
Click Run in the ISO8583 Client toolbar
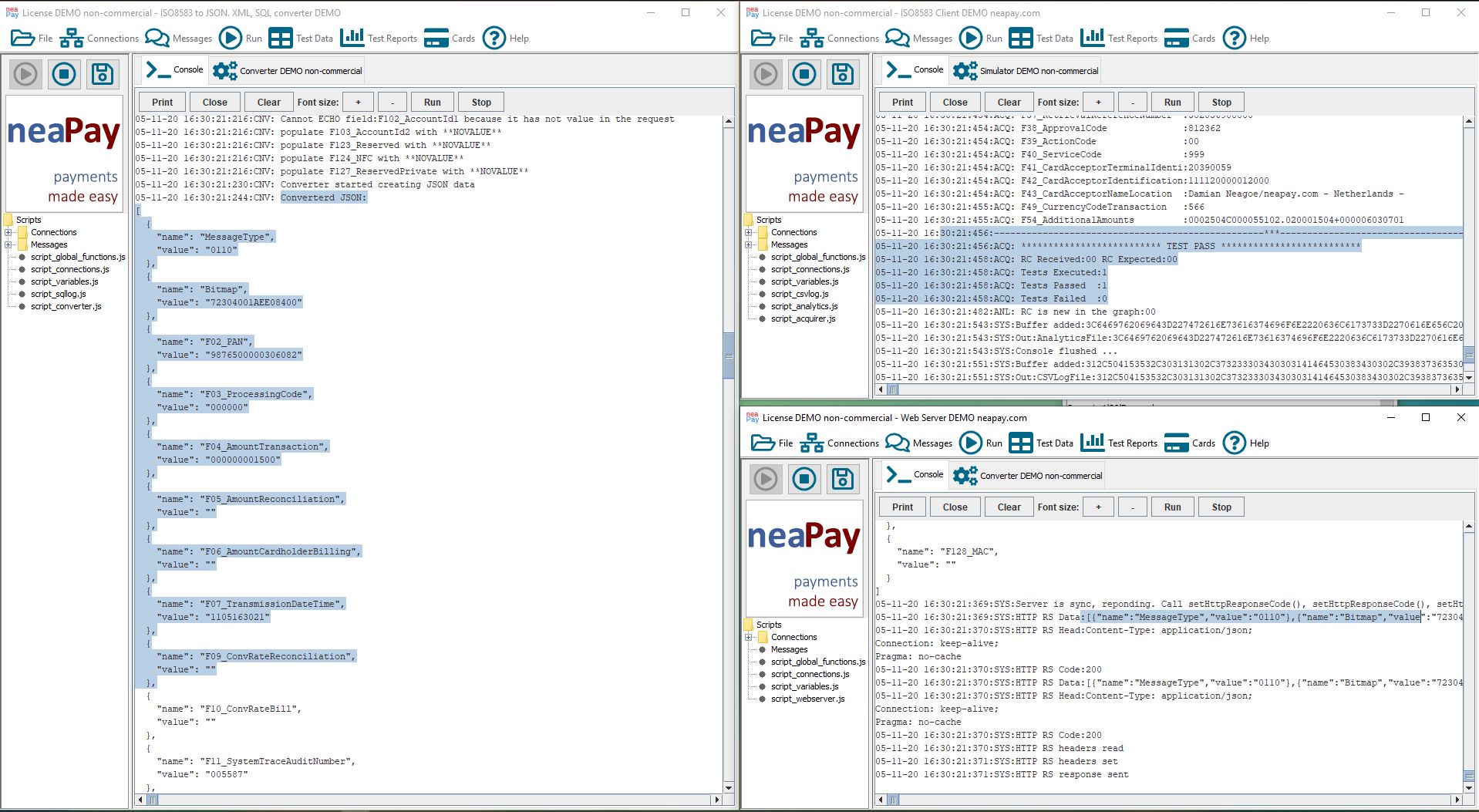(981, 38)
